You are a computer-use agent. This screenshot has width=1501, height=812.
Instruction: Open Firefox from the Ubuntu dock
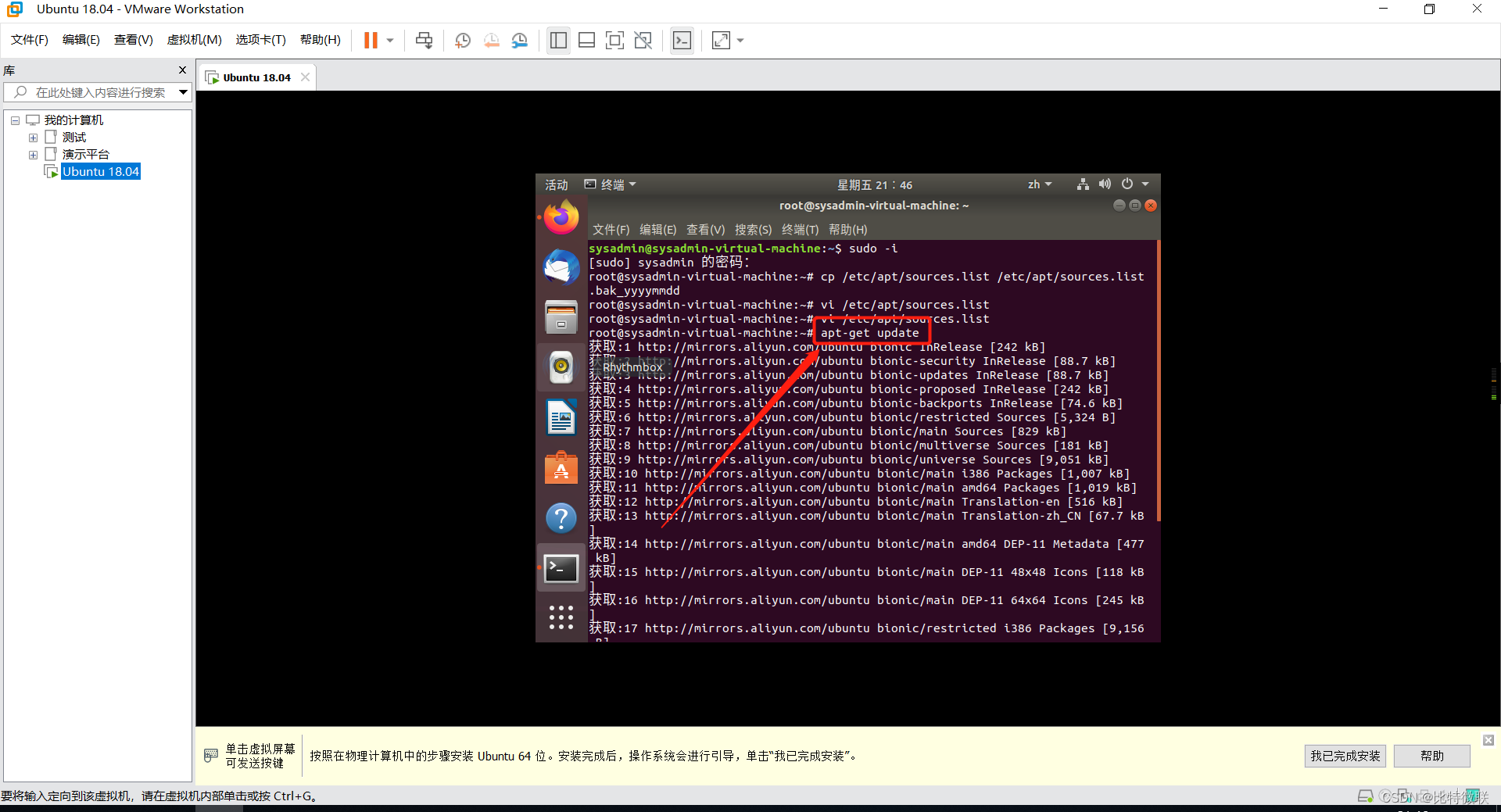pyautogui.click(x=561, y=216)
